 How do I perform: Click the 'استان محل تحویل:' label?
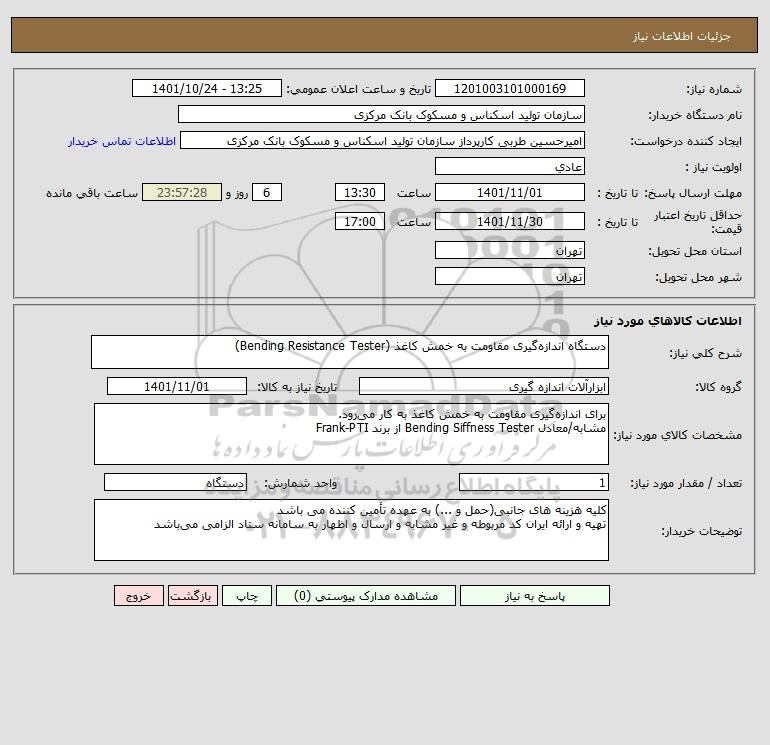695,251
